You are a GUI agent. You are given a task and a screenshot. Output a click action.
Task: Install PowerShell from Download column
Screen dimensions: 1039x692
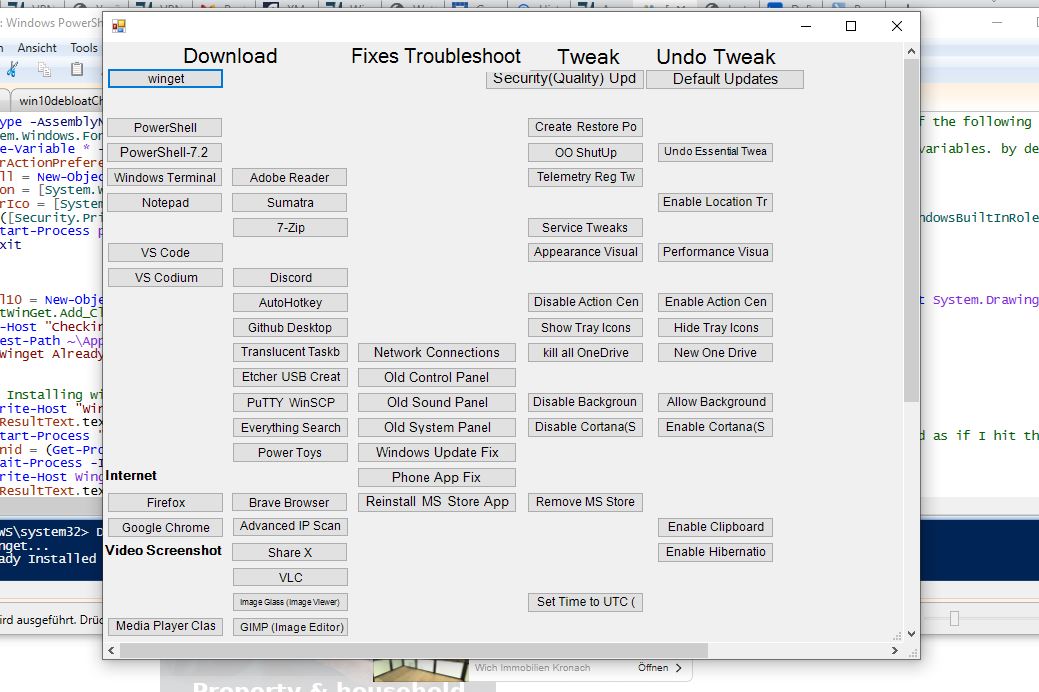pos(165,127)
